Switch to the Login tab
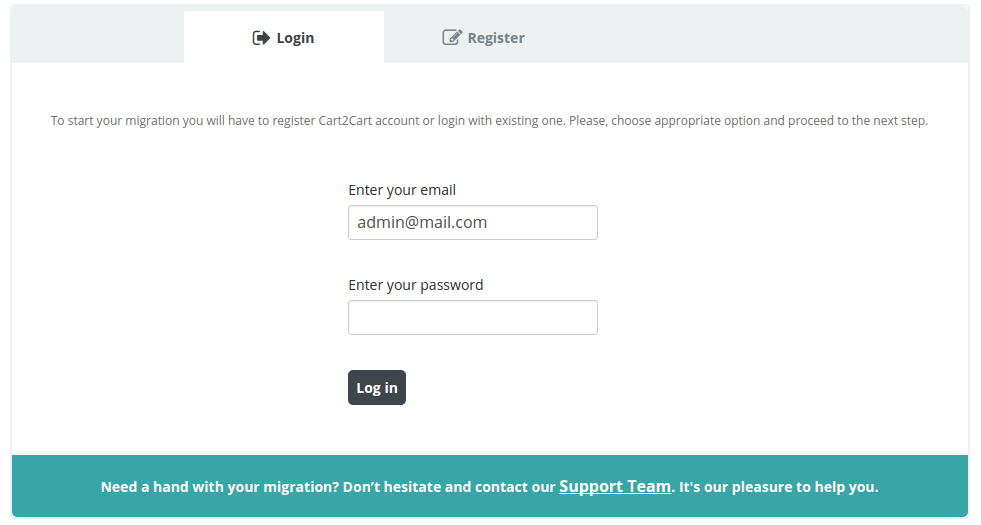Viewport: 981px width, 525px height. point(284,38)
